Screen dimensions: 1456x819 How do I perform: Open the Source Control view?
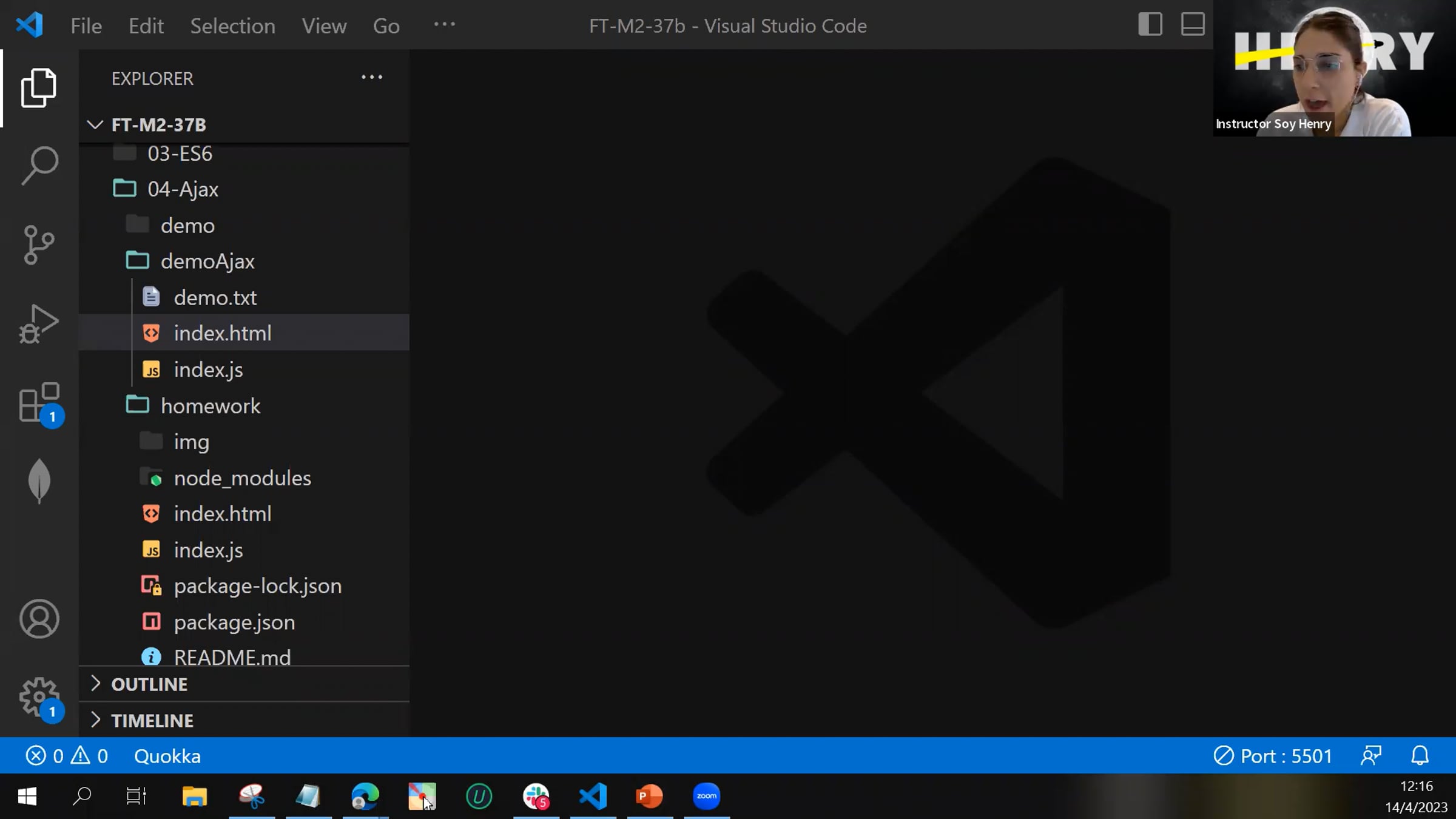tap(39, 244)
